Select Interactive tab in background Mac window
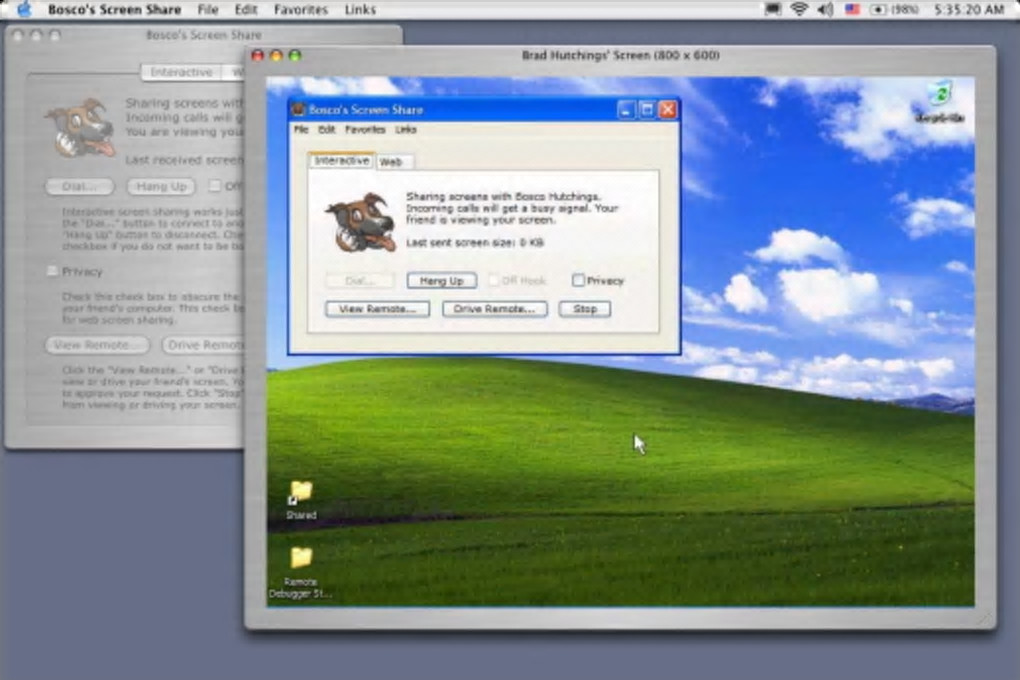Image resolution: width=1020 pixels, height=680 pixels. 181,72
